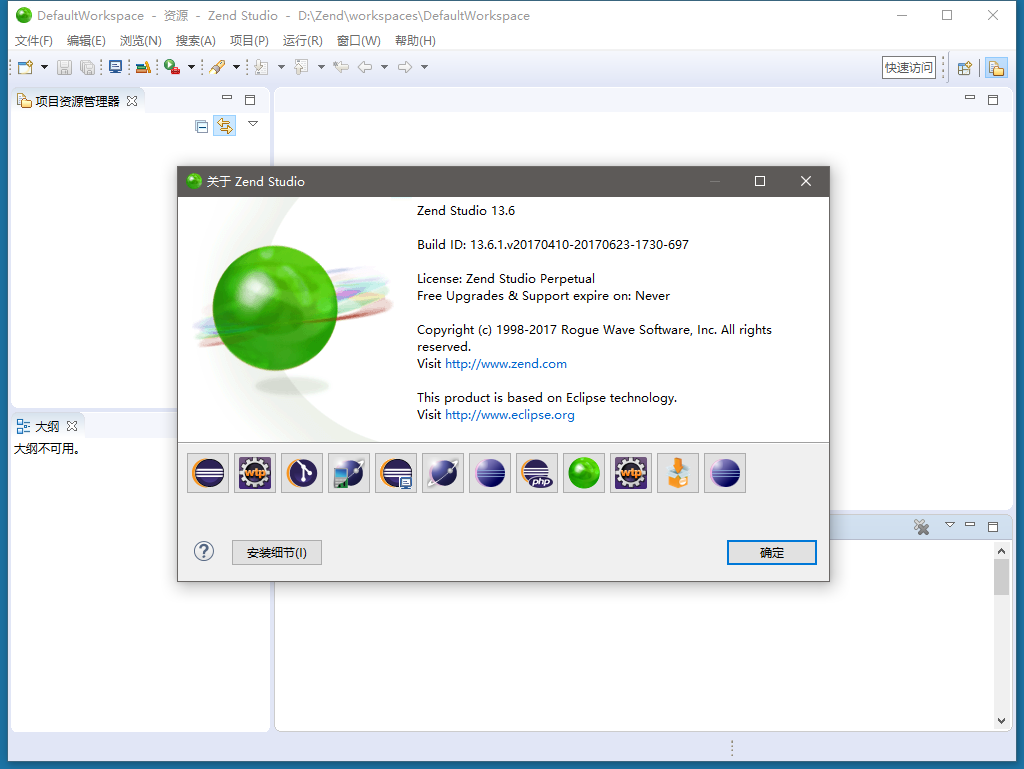Screen dimensions: 1024x769
Task: Open the http://www.zend.com link
Action: click(505, 363)
